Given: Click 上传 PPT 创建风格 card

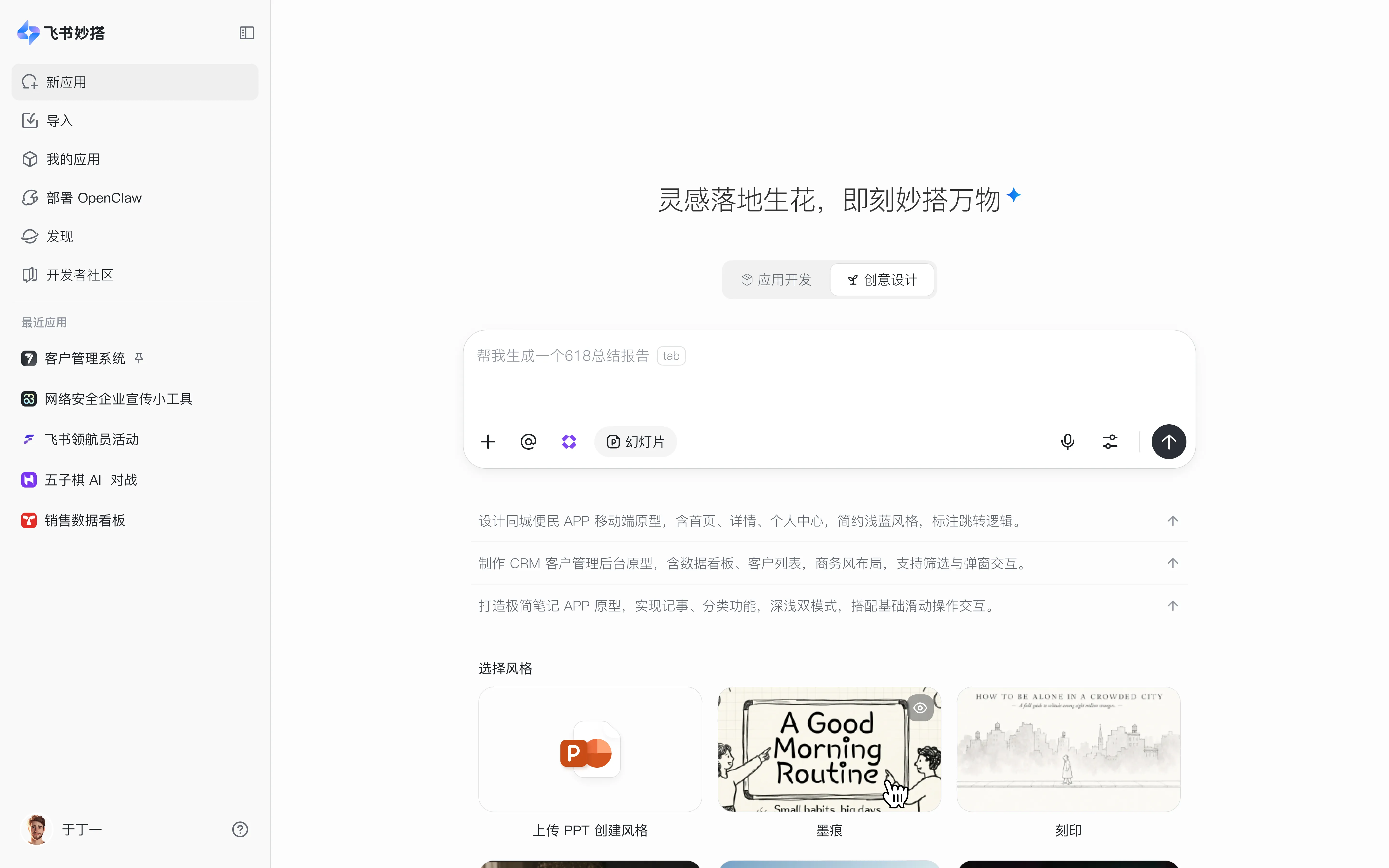Looking at the screenshot, I should click(x=590, y=749).
